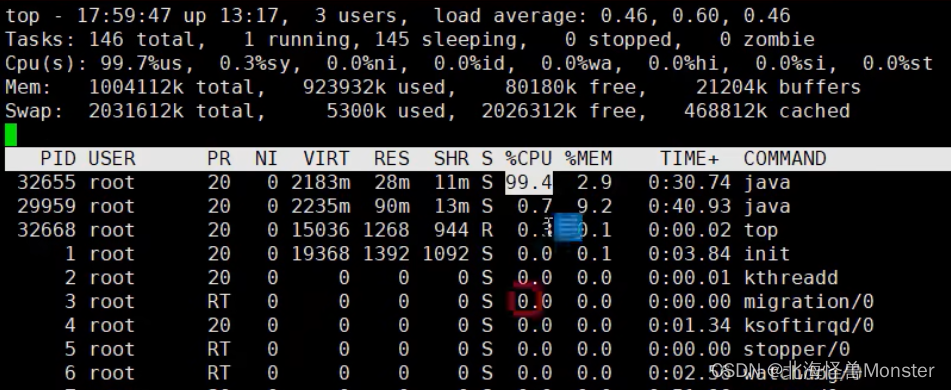Select the 2183m VIRT value
951x390 pixels.
coord(320,183)
